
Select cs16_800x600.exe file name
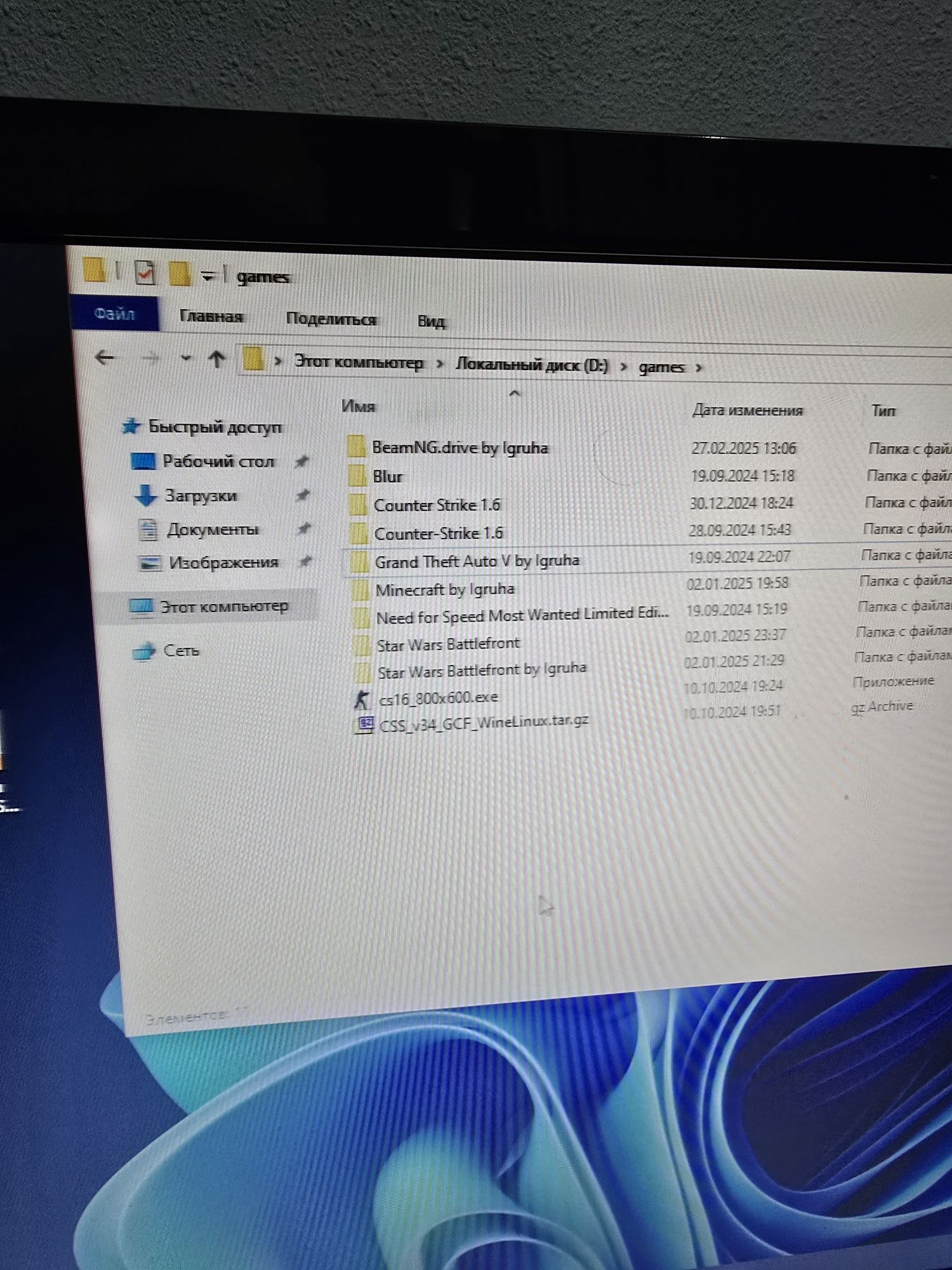(x=439, y=698)
